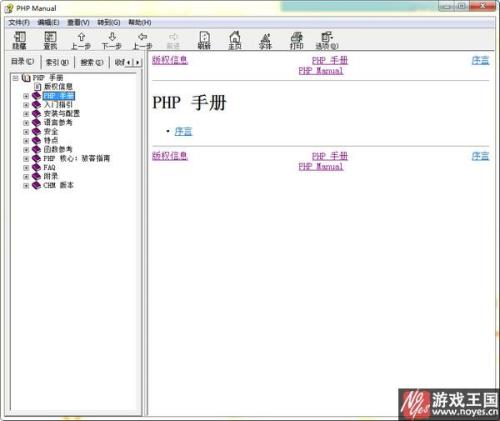500x421 pixels.
Task: Select the highlighted PHP 手册 tree entry
Action: 59,96
